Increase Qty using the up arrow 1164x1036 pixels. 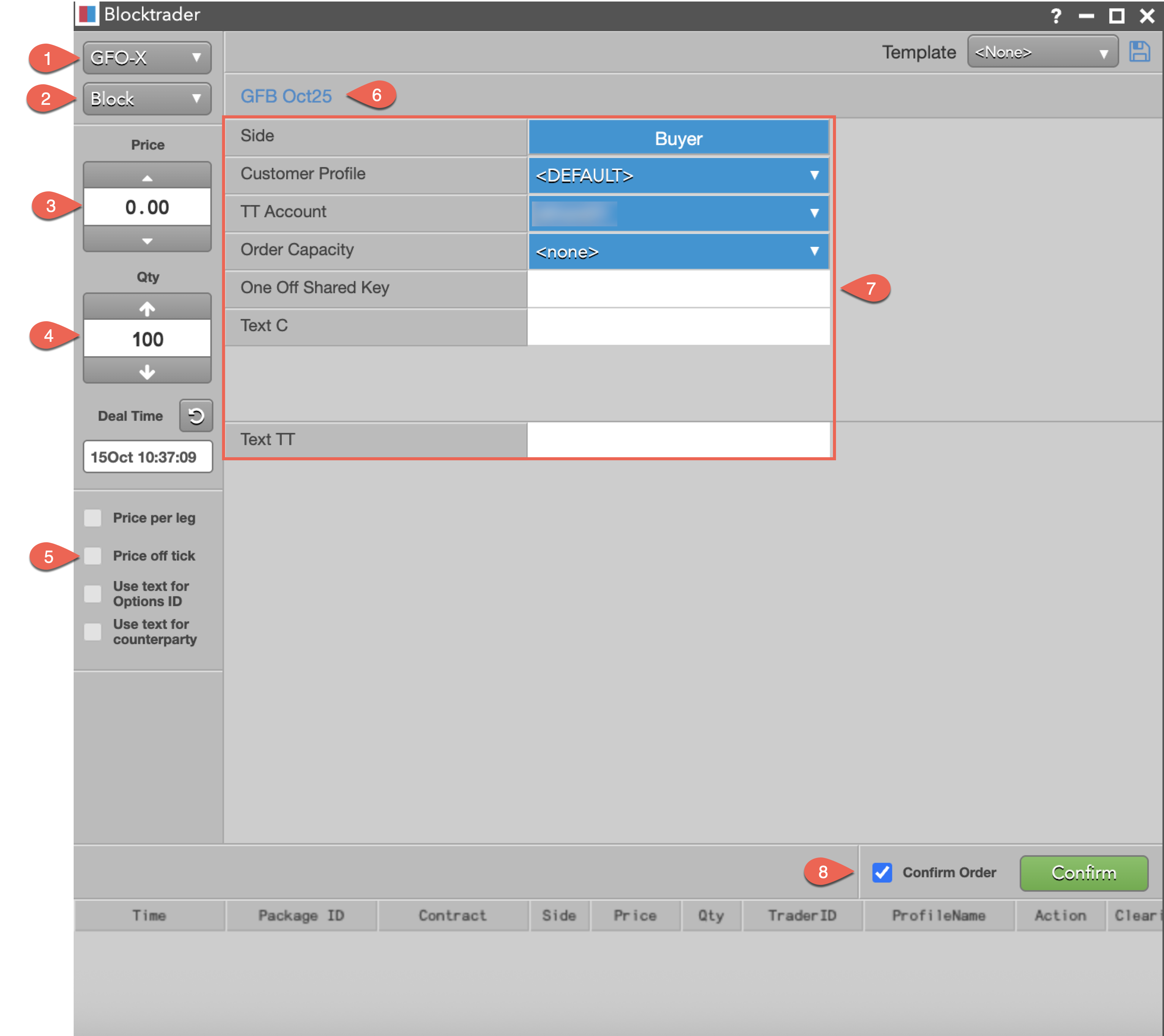click(x=147, y=308)
